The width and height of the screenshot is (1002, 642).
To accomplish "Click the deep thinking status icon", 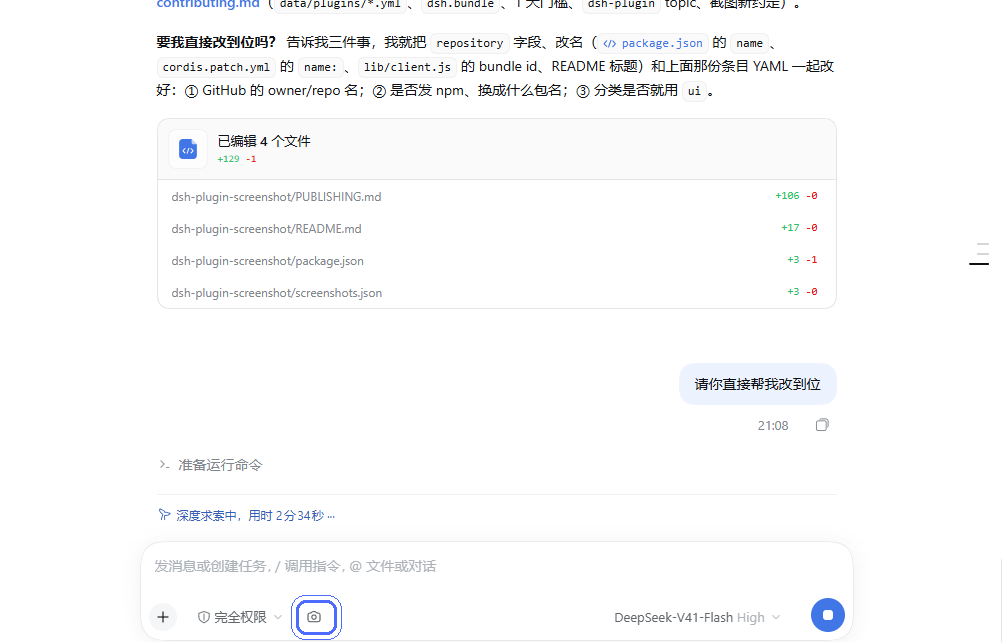I will point(164,515).
